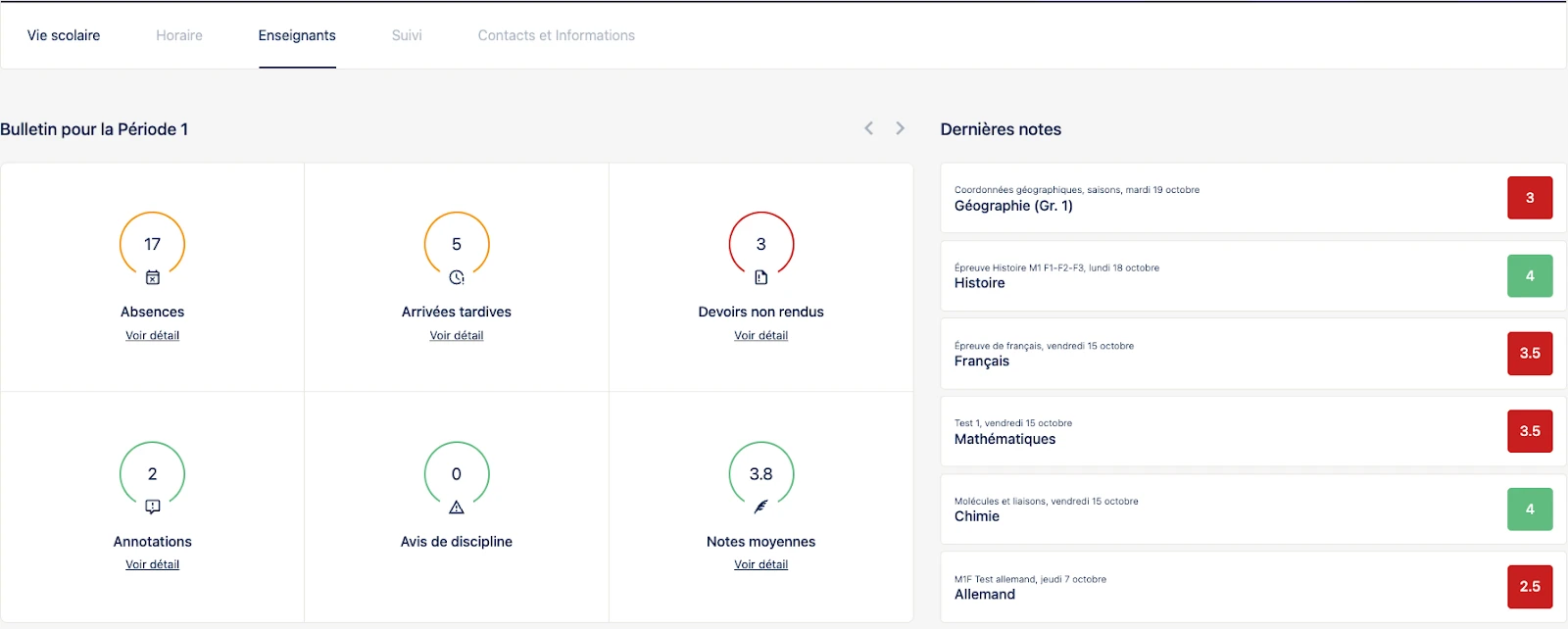Click the warning triangle Avis de discipline icon
This screenshot has width=1568, height=629.
tap(457, 507)
